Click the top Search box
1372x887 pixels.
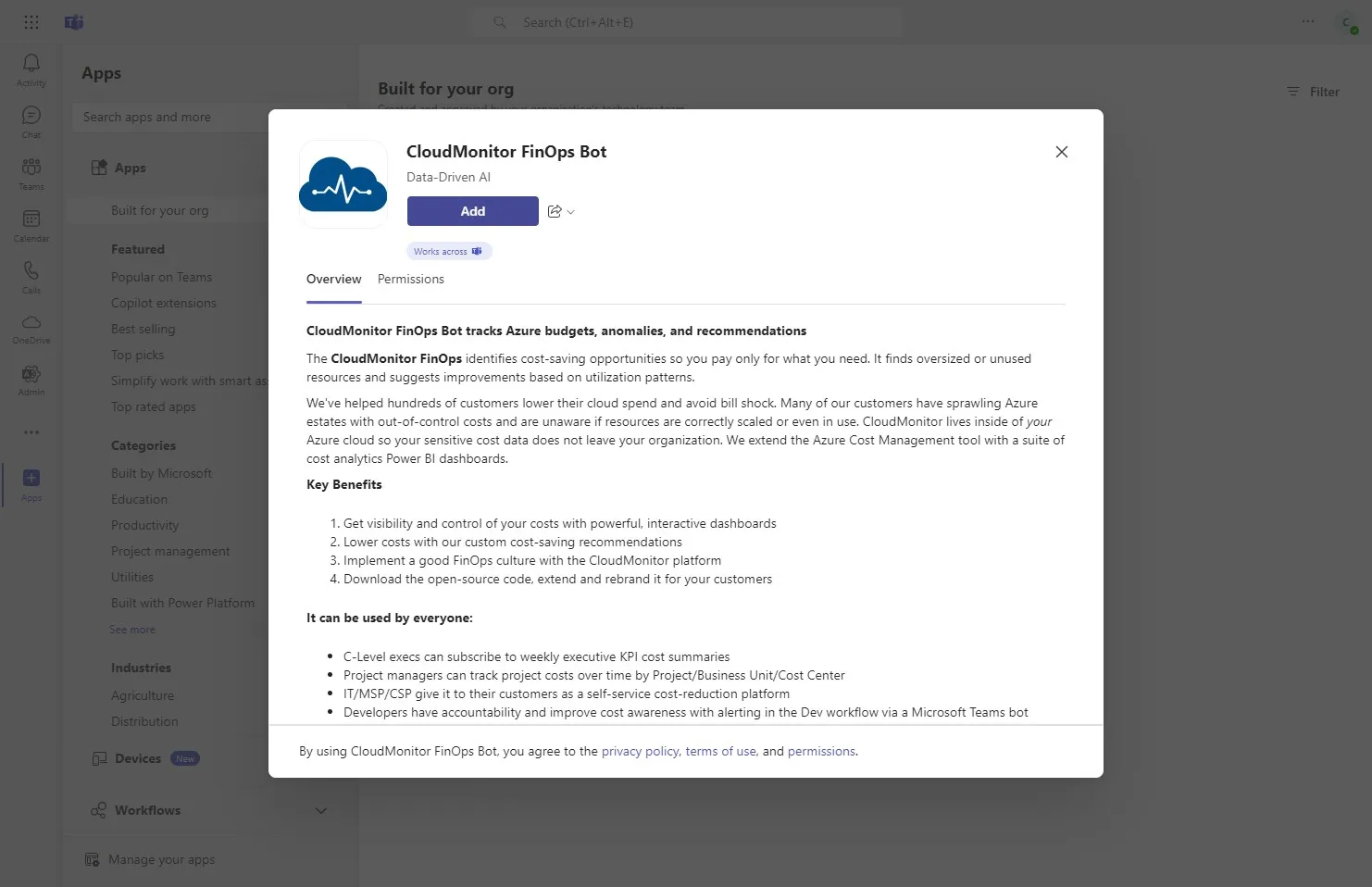[x=690, y=22]
